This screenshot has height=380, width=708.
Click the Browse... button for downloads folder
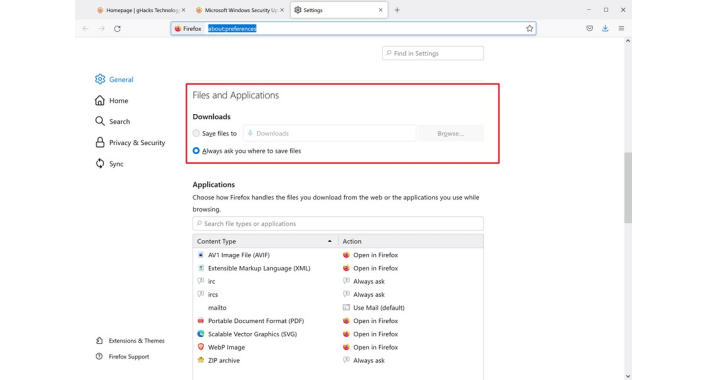451,134
